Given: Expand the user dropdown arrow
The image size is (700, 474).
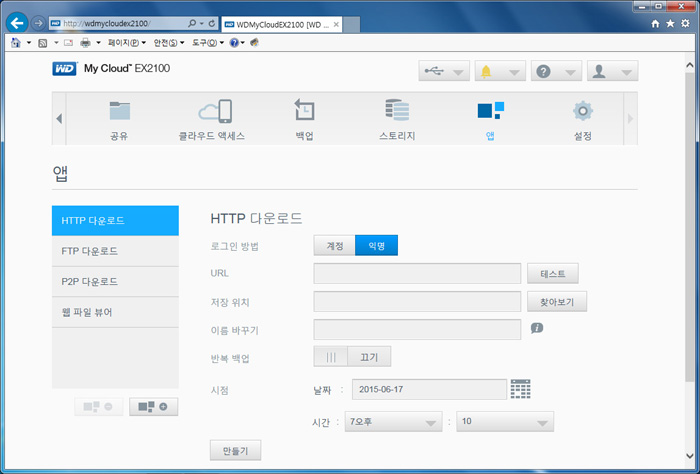Looking at the screenshot, I should tap(627, 72).
